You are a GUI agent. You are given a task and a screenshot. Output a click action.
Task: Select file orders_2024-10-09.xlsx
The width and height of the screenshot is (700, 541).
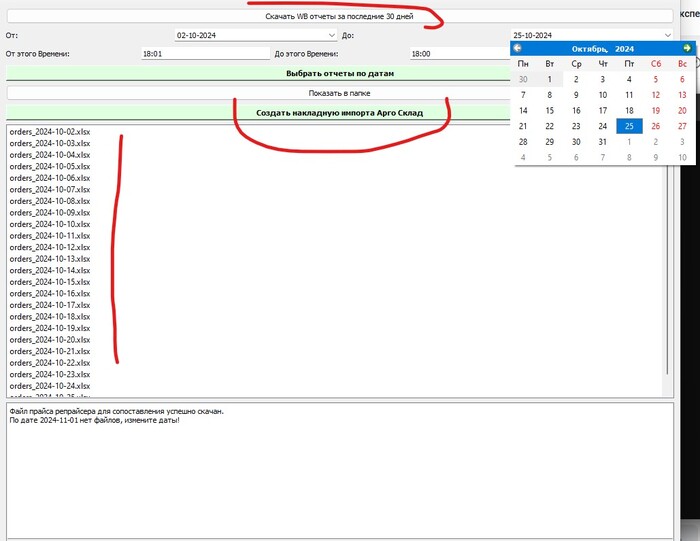tap(50, 213)
